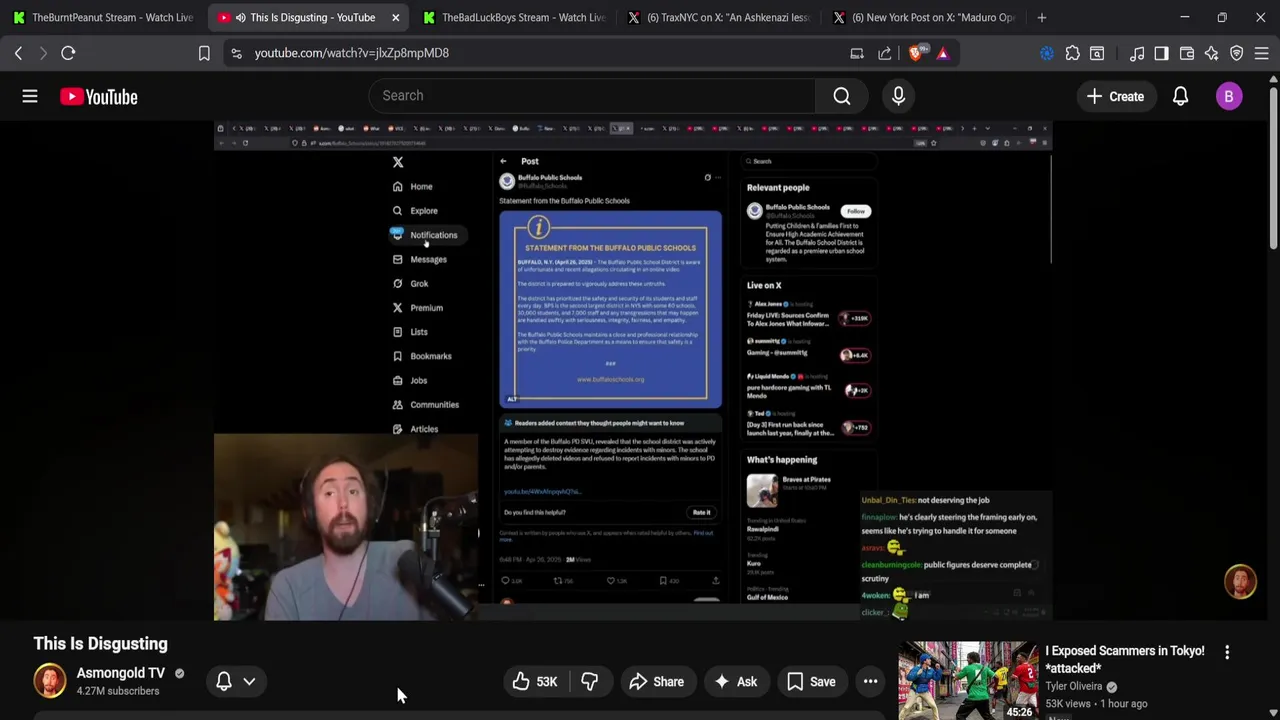
Task: Switch to the New York Post on X tab
Action: point(922,17)
